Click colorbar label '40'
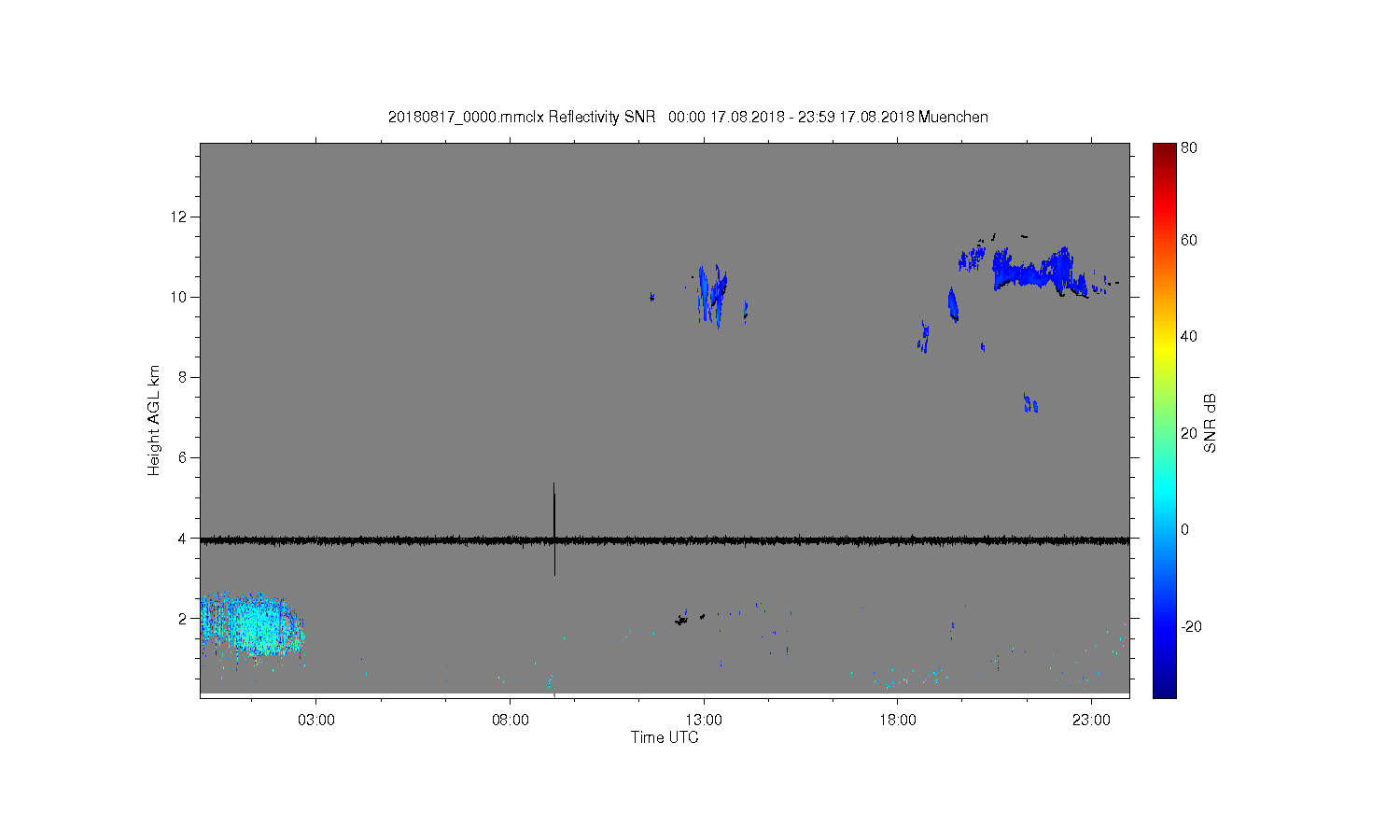Image resolution: width=1400 pixels, height=840 pixels. 1189,336
